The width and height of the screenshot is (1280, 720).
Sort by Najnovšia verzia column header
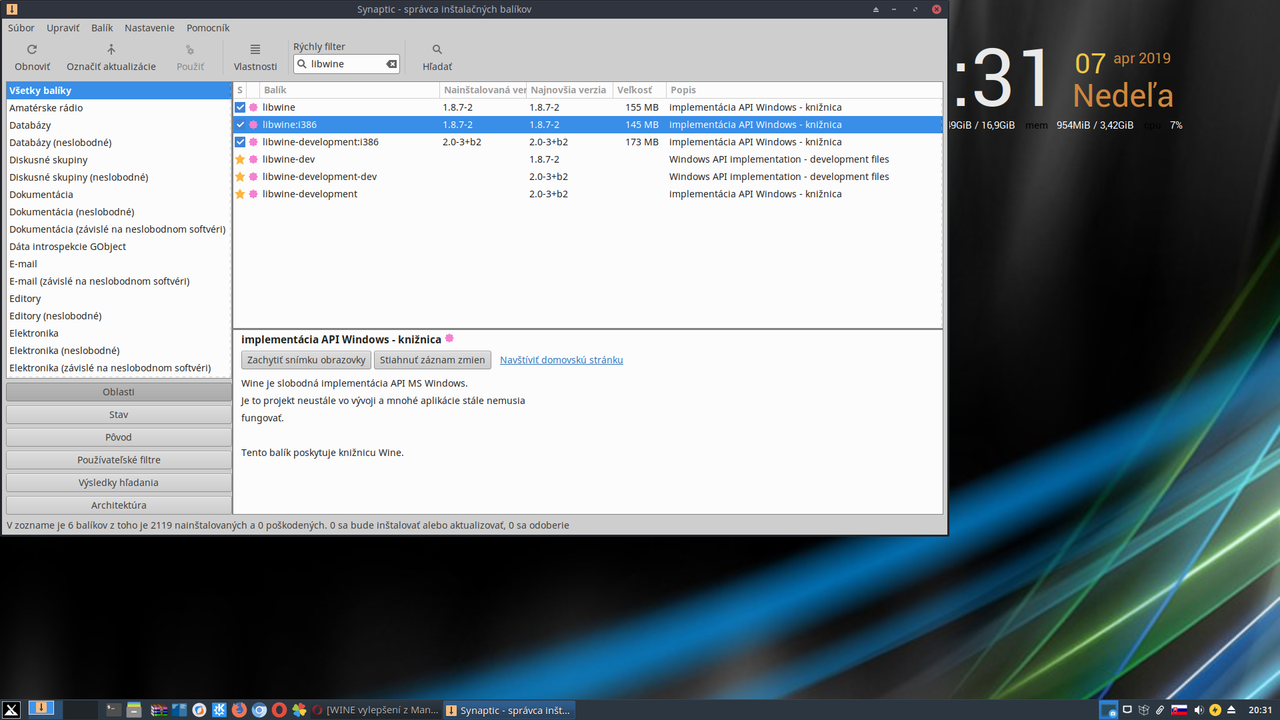click(570, 90)
